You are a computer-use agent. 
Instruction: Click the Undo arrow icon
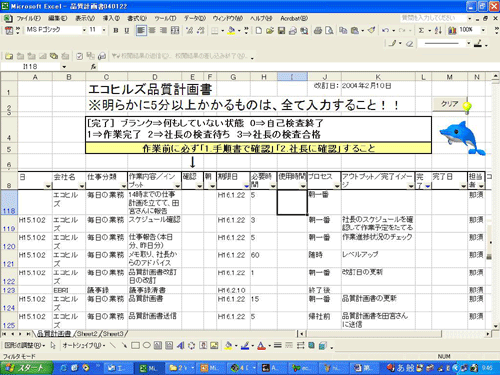pos(386,31)
